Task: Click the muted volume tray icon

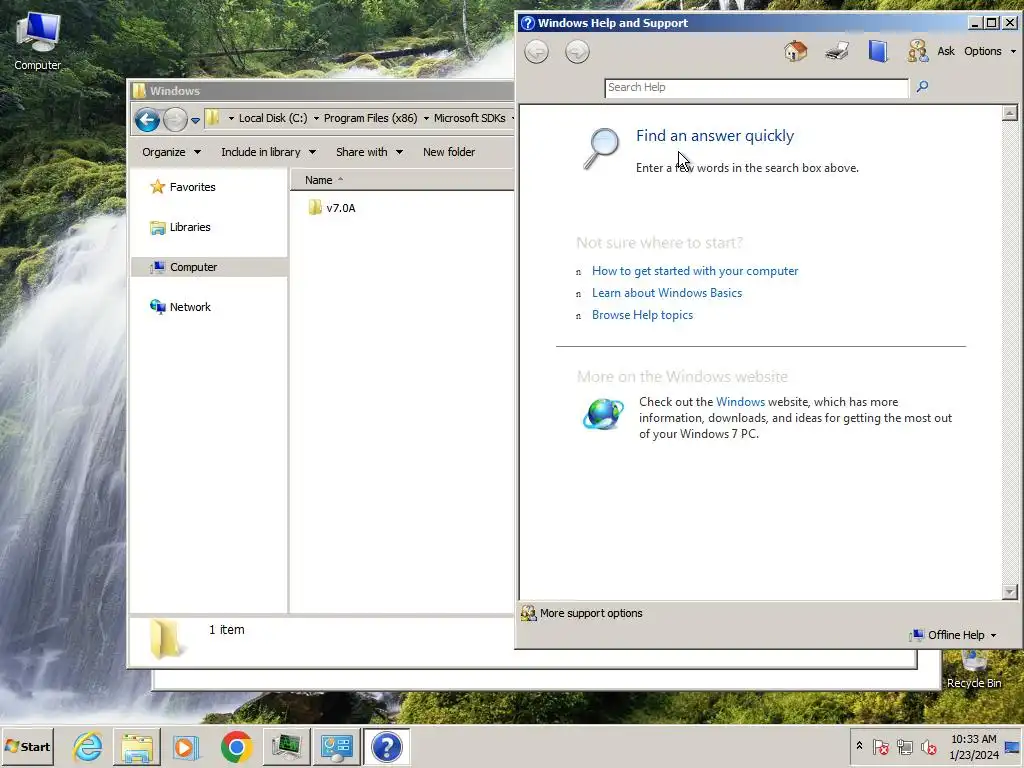Action: 929,746
